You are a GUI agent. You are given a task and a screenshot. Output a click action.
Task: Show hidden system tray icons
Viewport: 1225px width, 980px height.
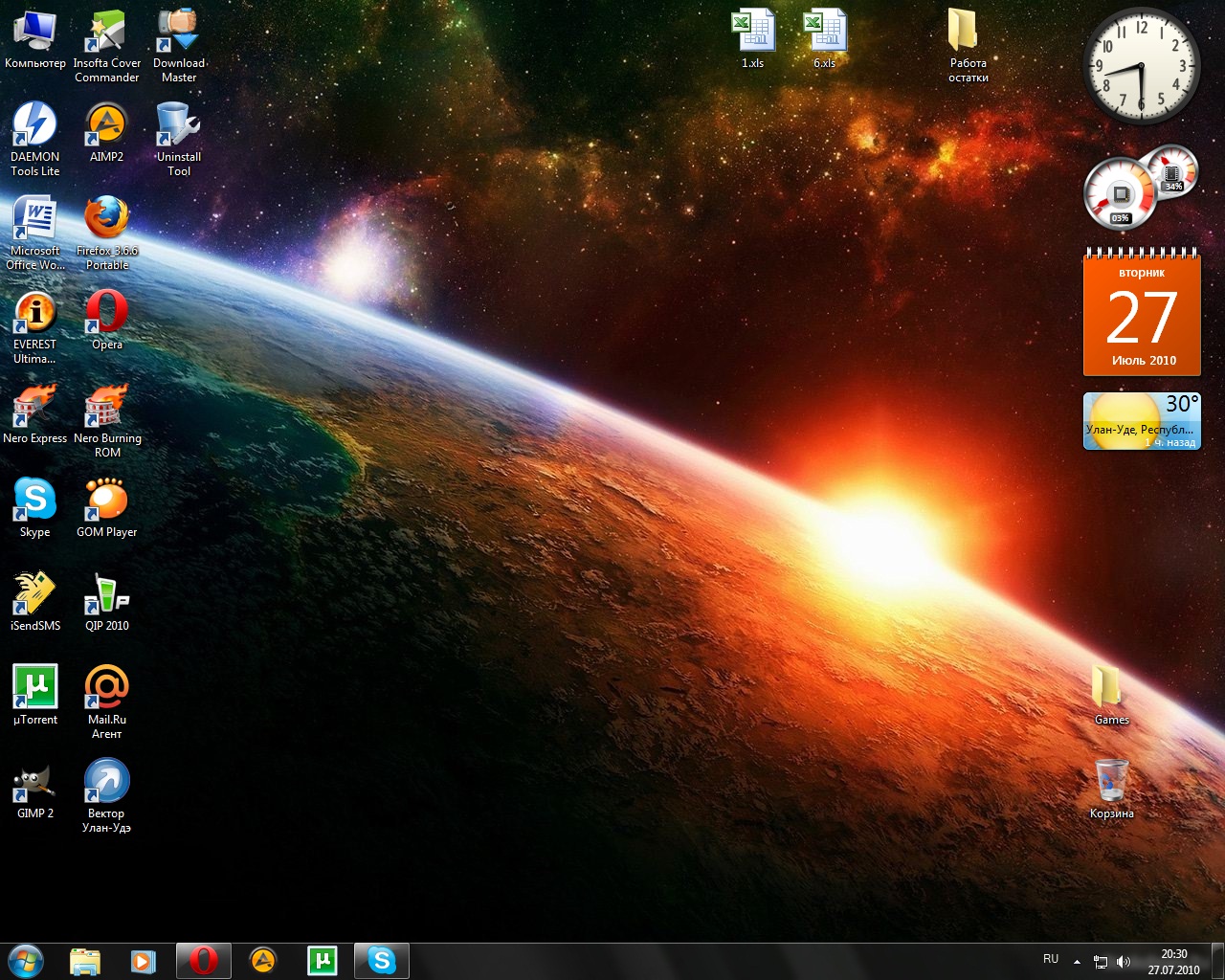click(x=1077, y=962)
